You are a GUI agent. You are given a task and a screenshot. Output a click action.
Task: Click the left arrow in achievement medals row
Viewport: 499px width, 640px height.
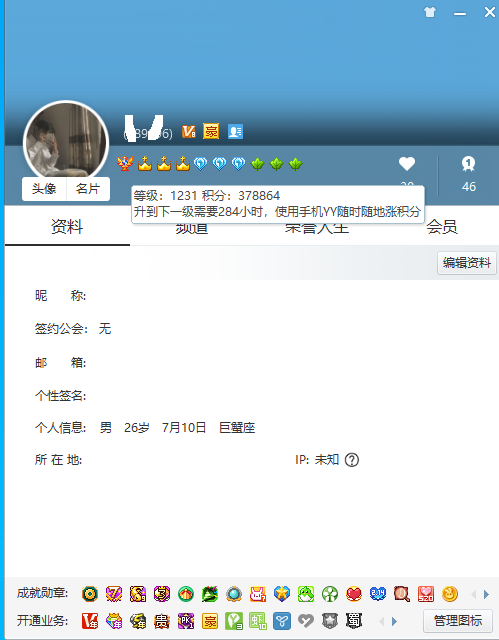(x=473, y=594)
